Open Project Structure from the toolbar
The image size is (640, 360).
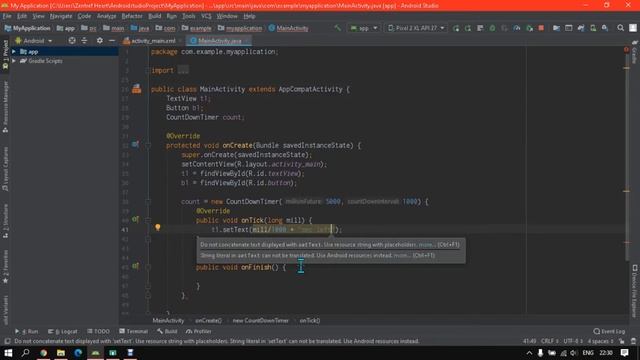(556, 28)
